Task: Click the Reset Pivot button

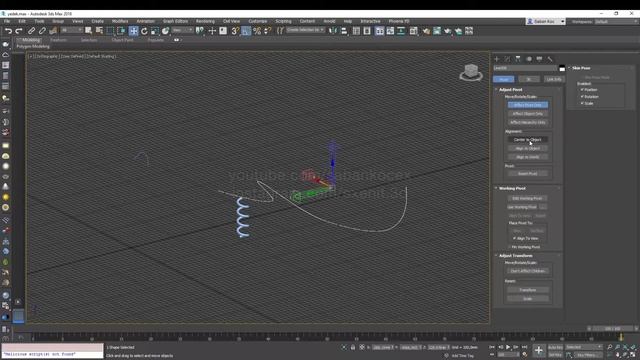Action: click(x=528, y=173)
